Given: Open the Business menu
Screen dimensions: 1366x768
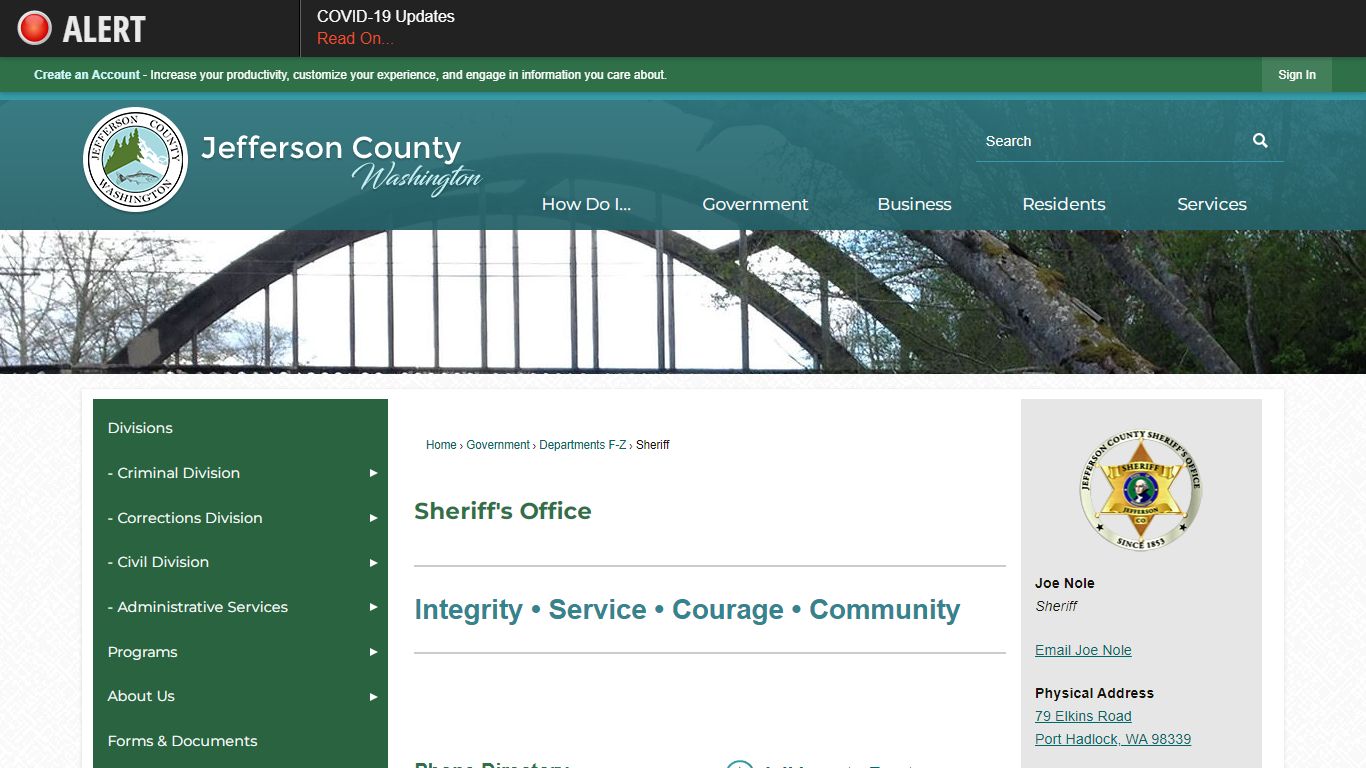Looking at the screenshot, I should tap(914, 204).
